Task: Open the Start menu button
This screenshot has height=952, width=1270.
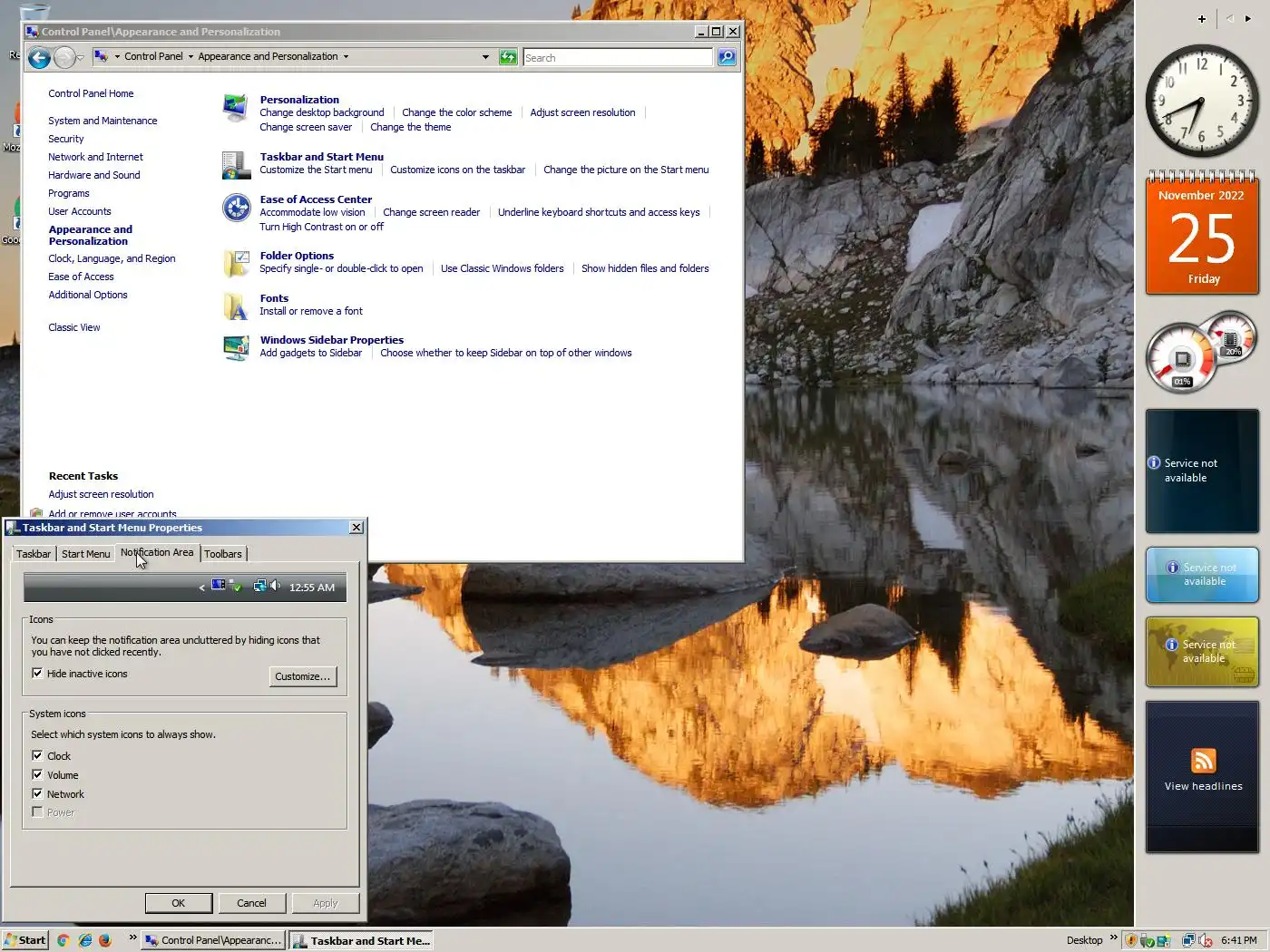Action: point(24,940)
